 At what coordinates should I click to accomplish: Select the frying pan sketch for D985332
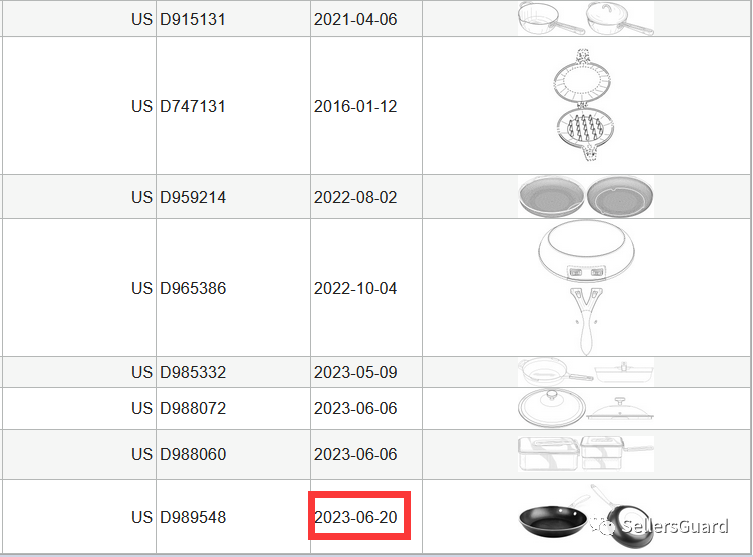586,372
